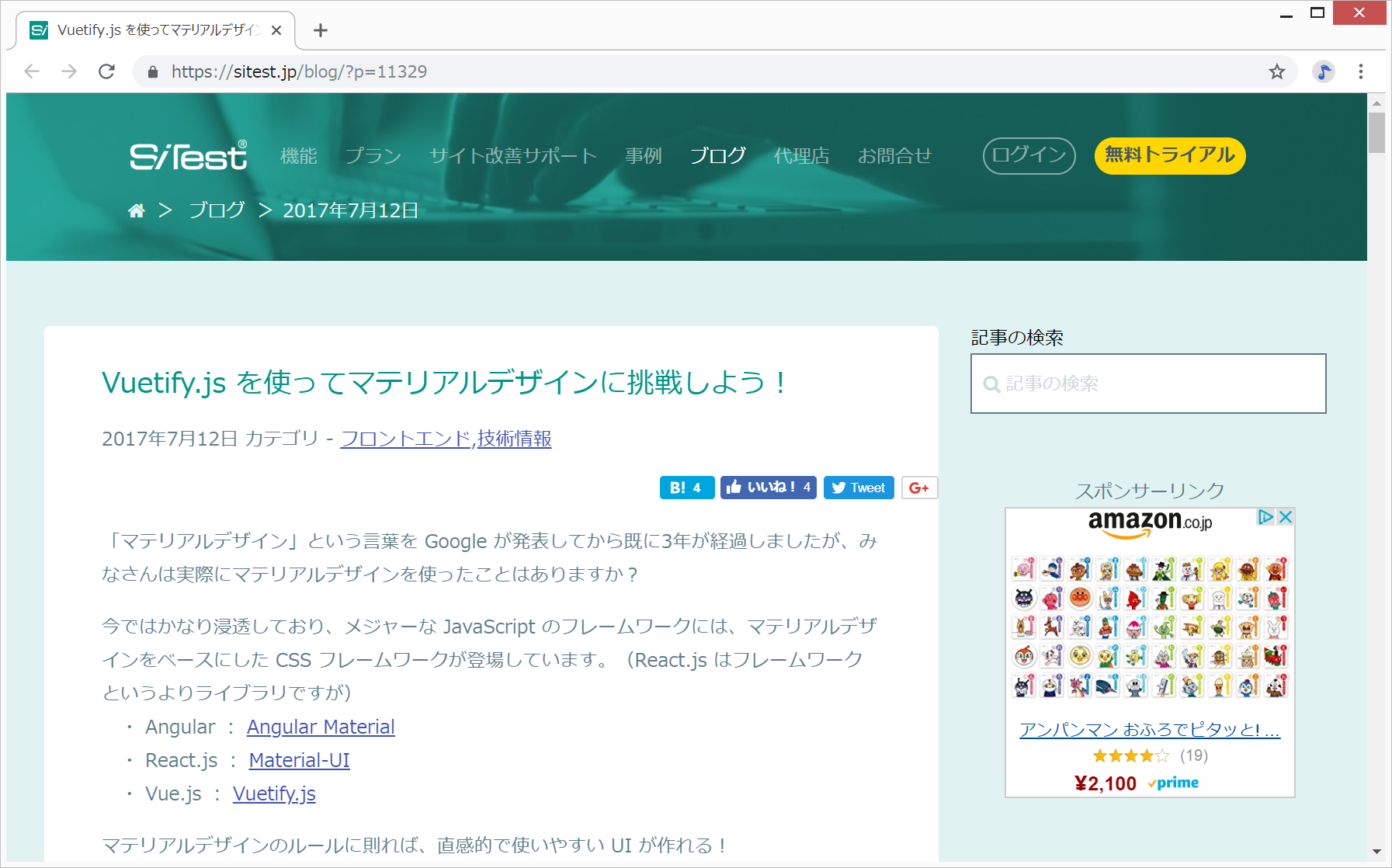Share via Tweet button
Viewport: 1392px width, 868px height.
(x=859, y=488)
